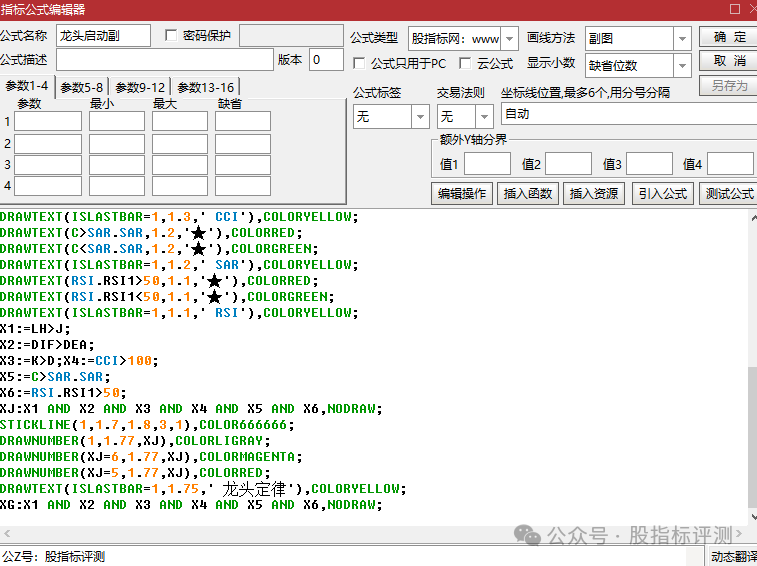Open the 编辑操作 menu button

coord(462,194)
